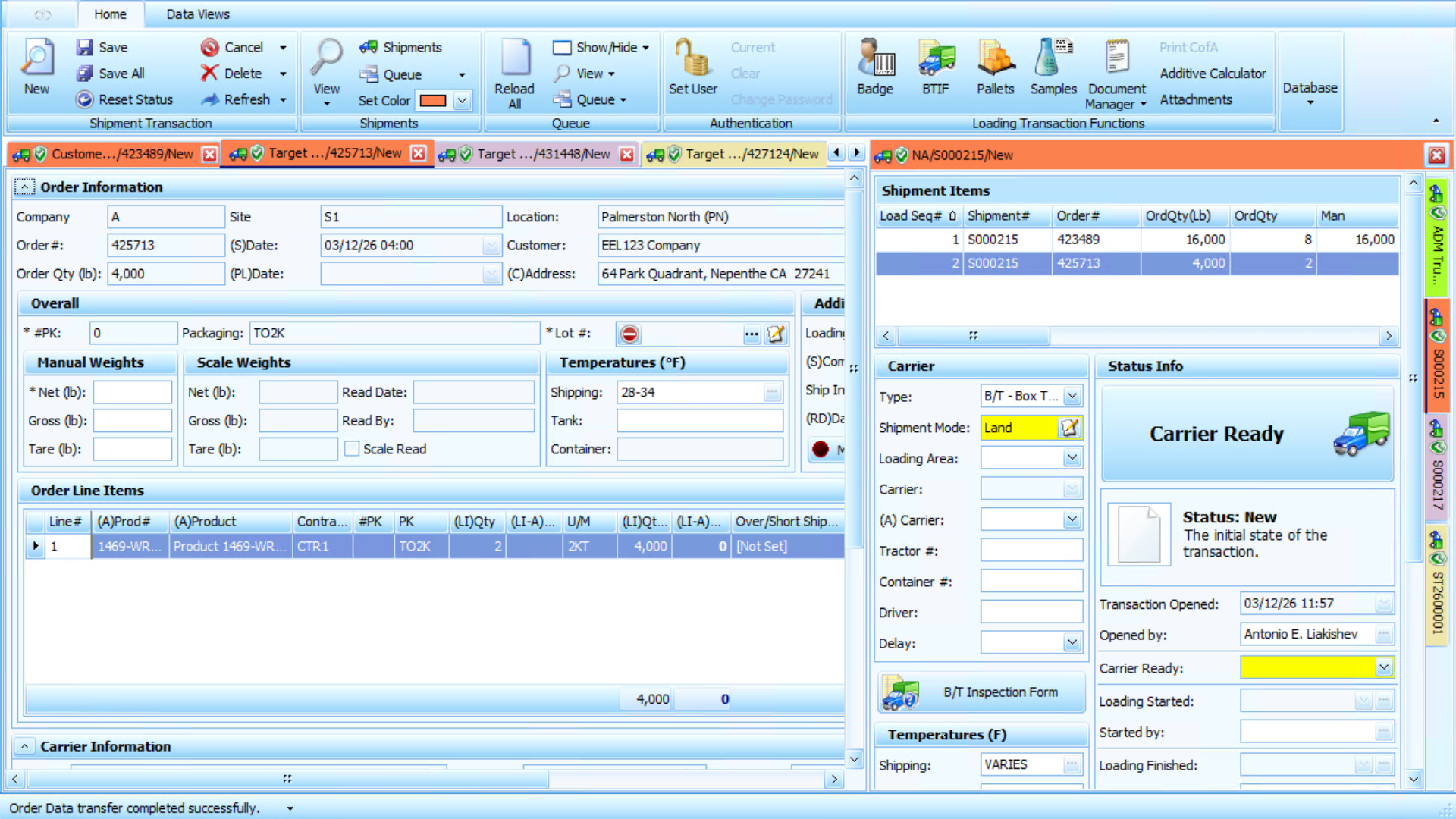Click the Save All icon
Screen dimensions: 1456x819
(85, 74)
